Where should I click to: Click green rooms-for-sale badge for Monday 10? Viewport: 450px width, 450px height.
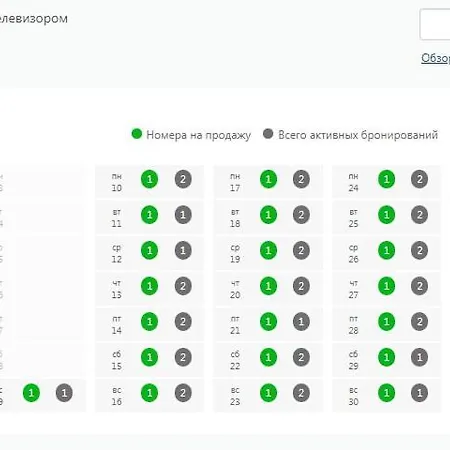click(x=149, y=179)
